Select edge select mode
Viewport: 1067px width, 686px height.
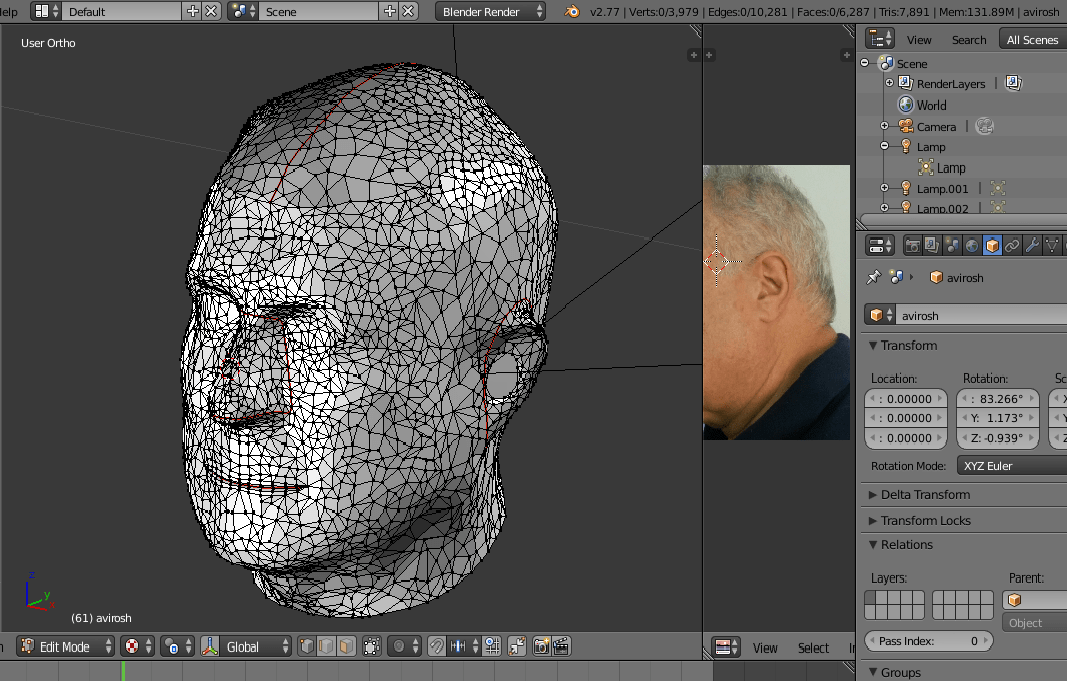pyautogui.click(x=327, y=646)
